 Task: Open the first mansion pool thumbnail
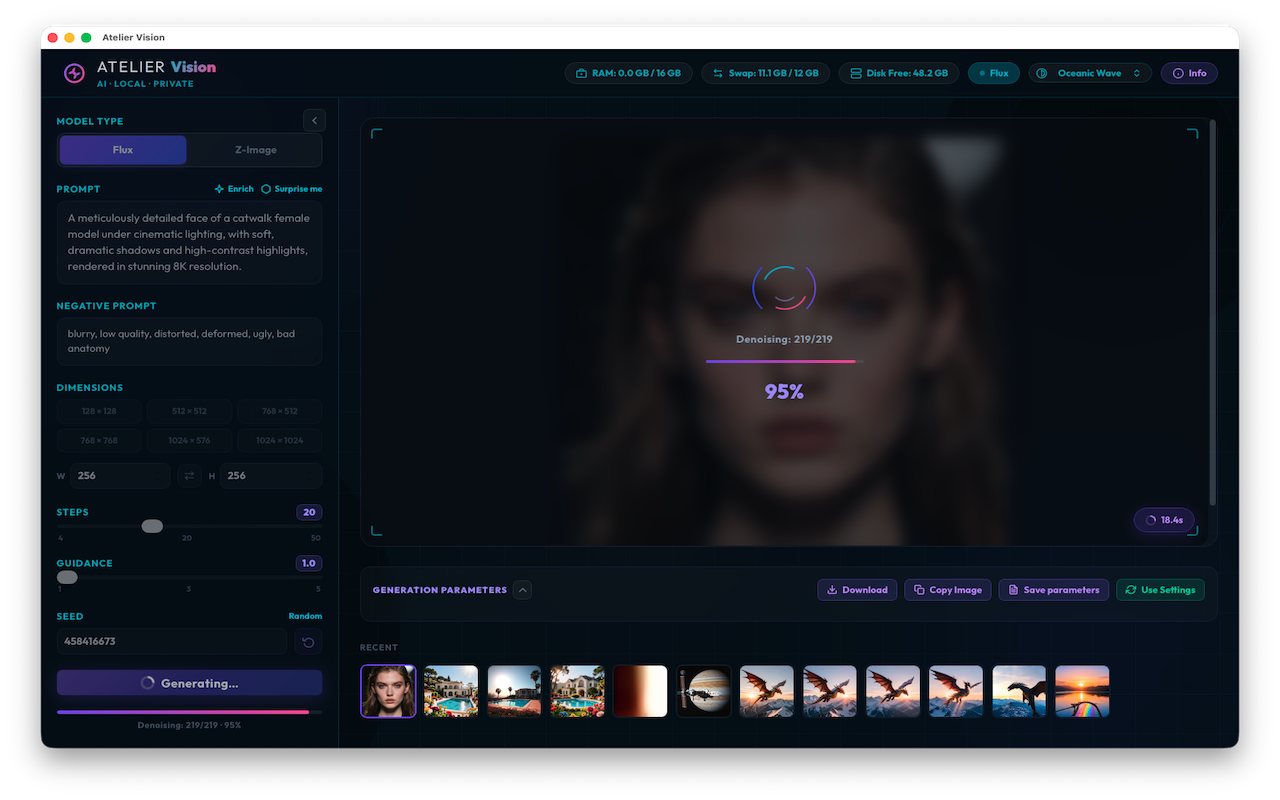(451, 691)
